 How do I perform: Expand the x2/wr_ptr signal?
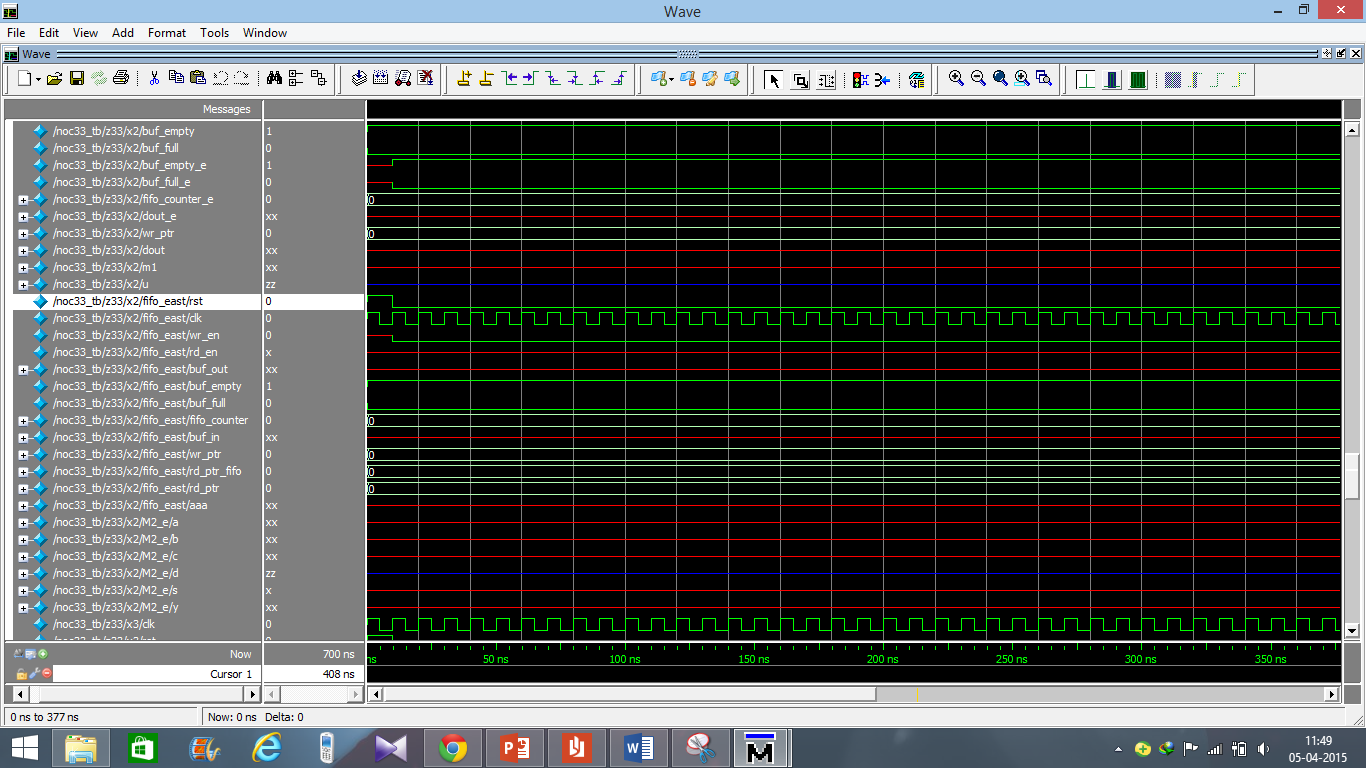pos(23,233)
